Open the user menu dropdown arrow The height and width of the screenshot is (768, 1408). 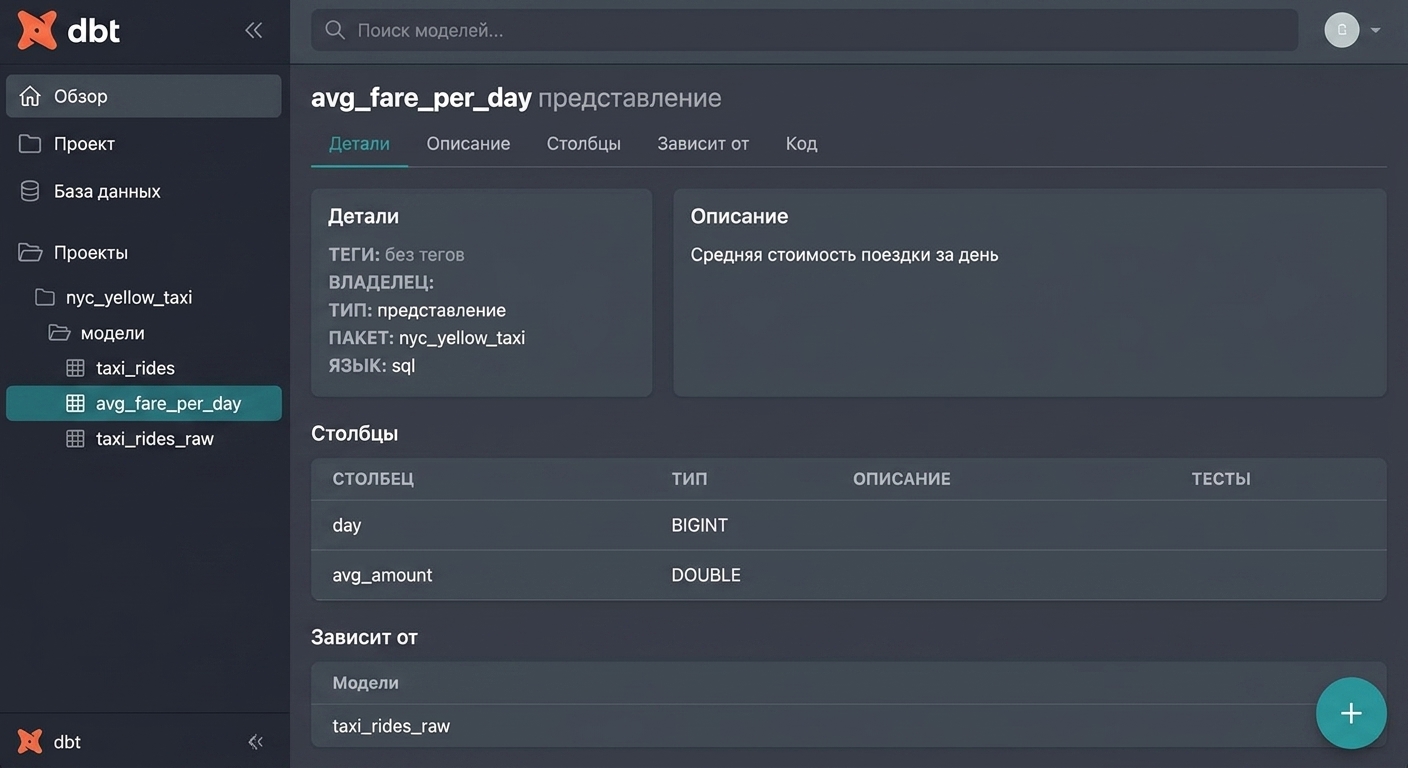1375,30
